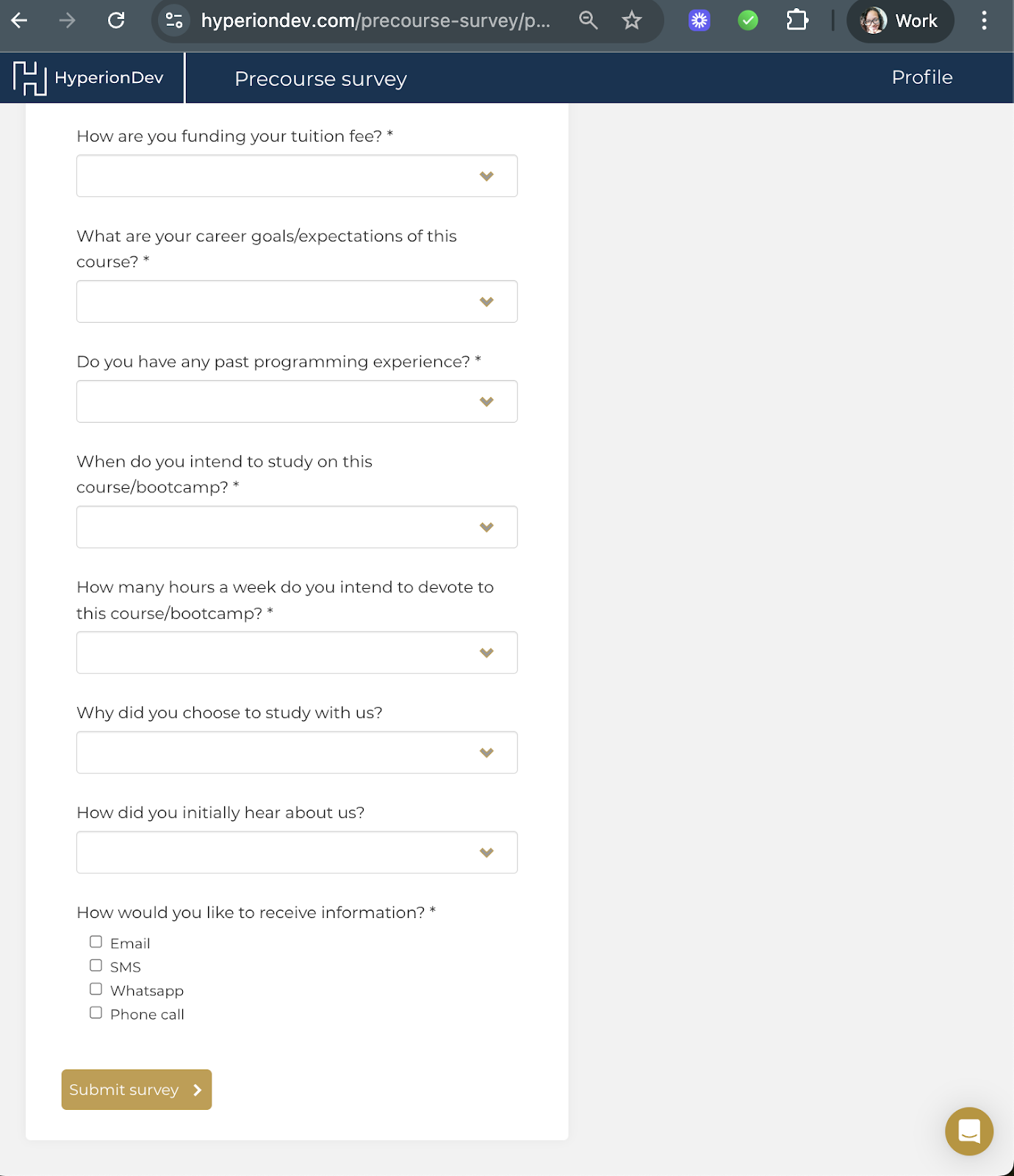Go to the Profile page
The height and width of the screenshot is (1176, 1014).
(921, 77)
